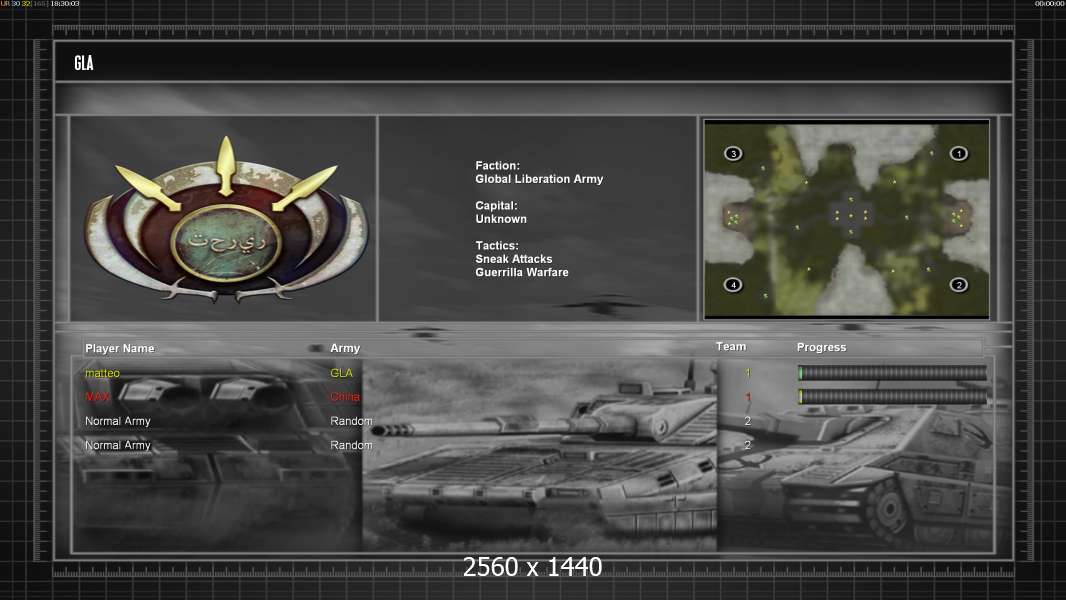1066x600 pixels.
Task: Open matteo's GLA army entry
Action: [x=341, y=373]
